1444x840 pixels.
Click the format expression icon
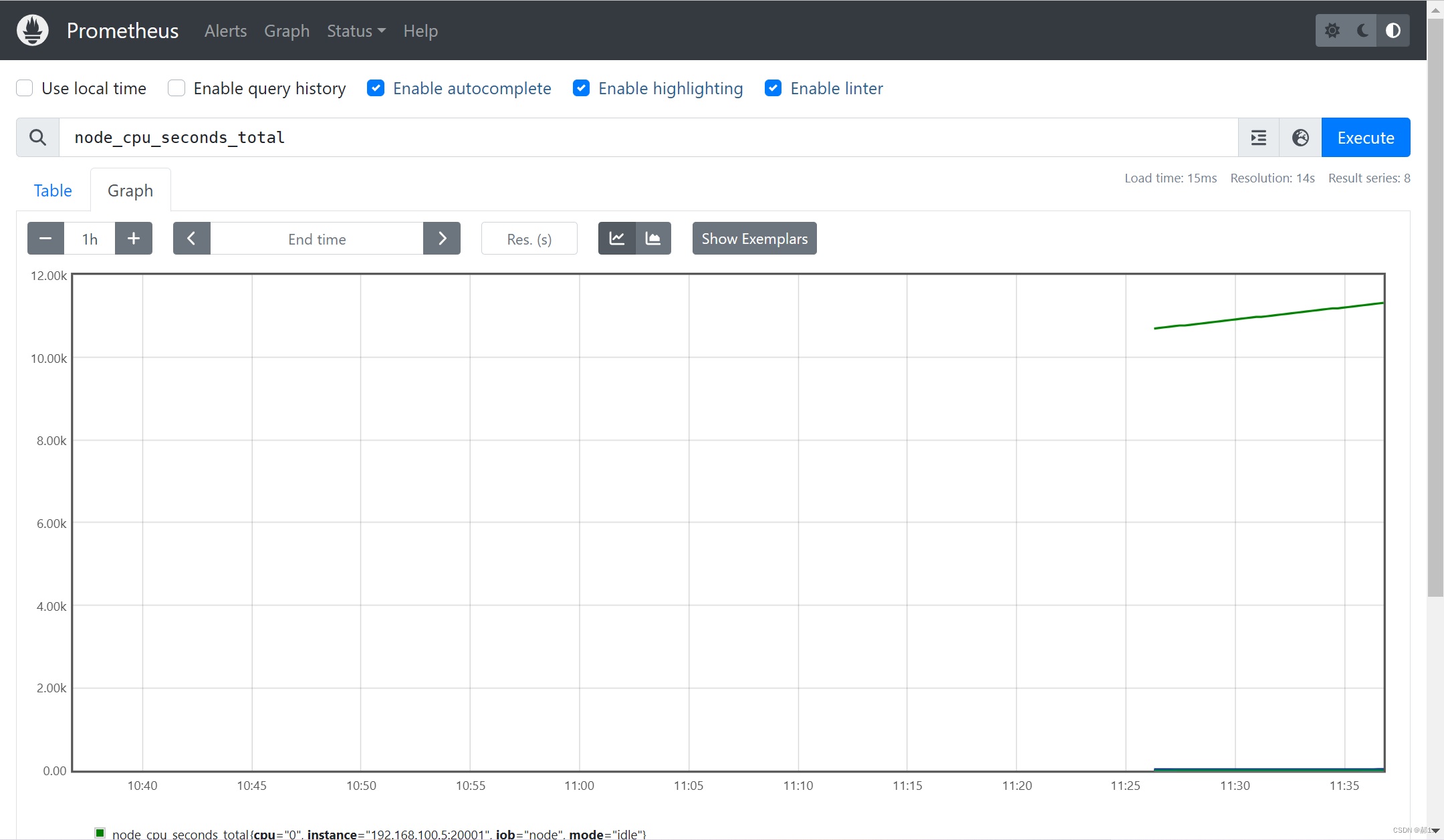click(x=1258, y=138)
